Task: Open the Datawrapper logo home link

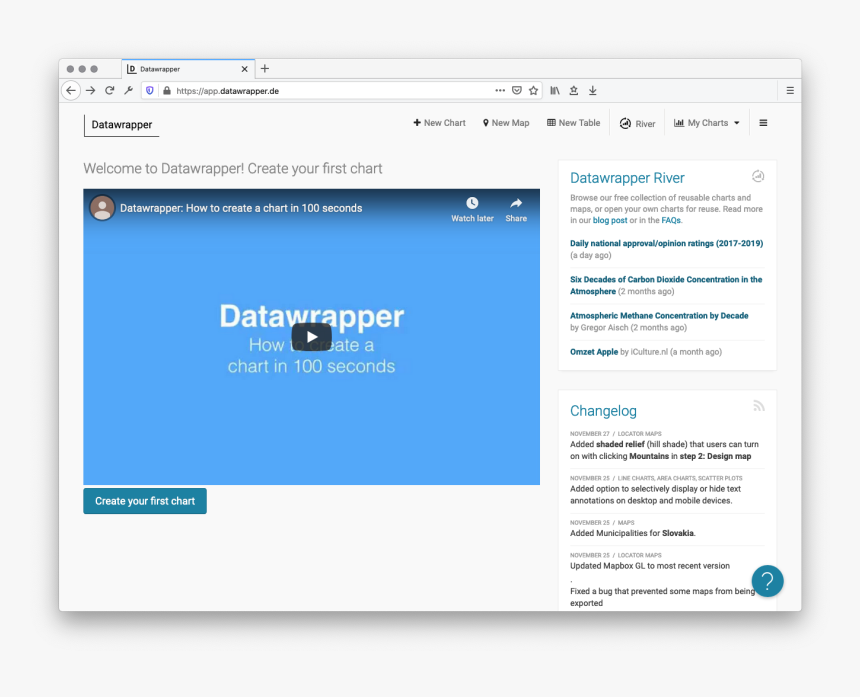Action: [120, 125]
